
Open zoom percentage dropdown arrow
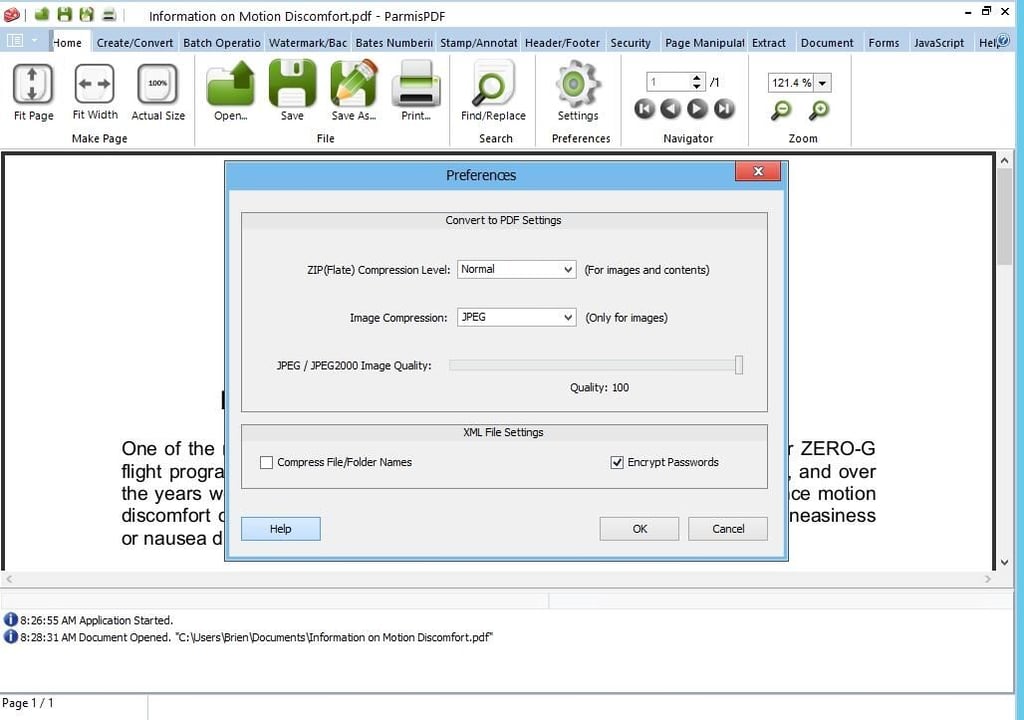(822, 83)
